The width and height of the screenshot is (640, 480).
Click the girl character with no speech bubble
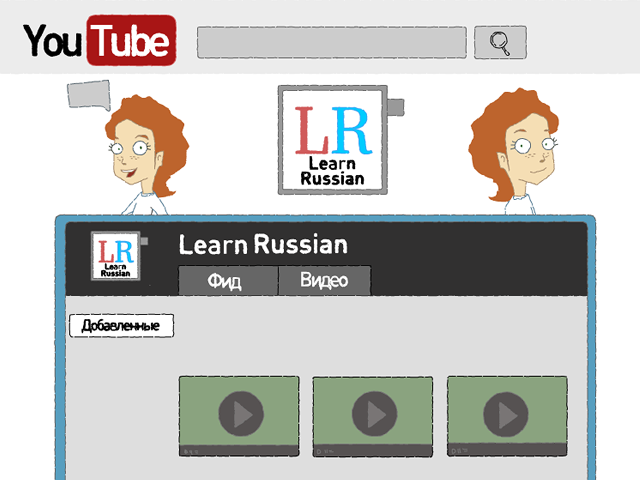point(514,151)
